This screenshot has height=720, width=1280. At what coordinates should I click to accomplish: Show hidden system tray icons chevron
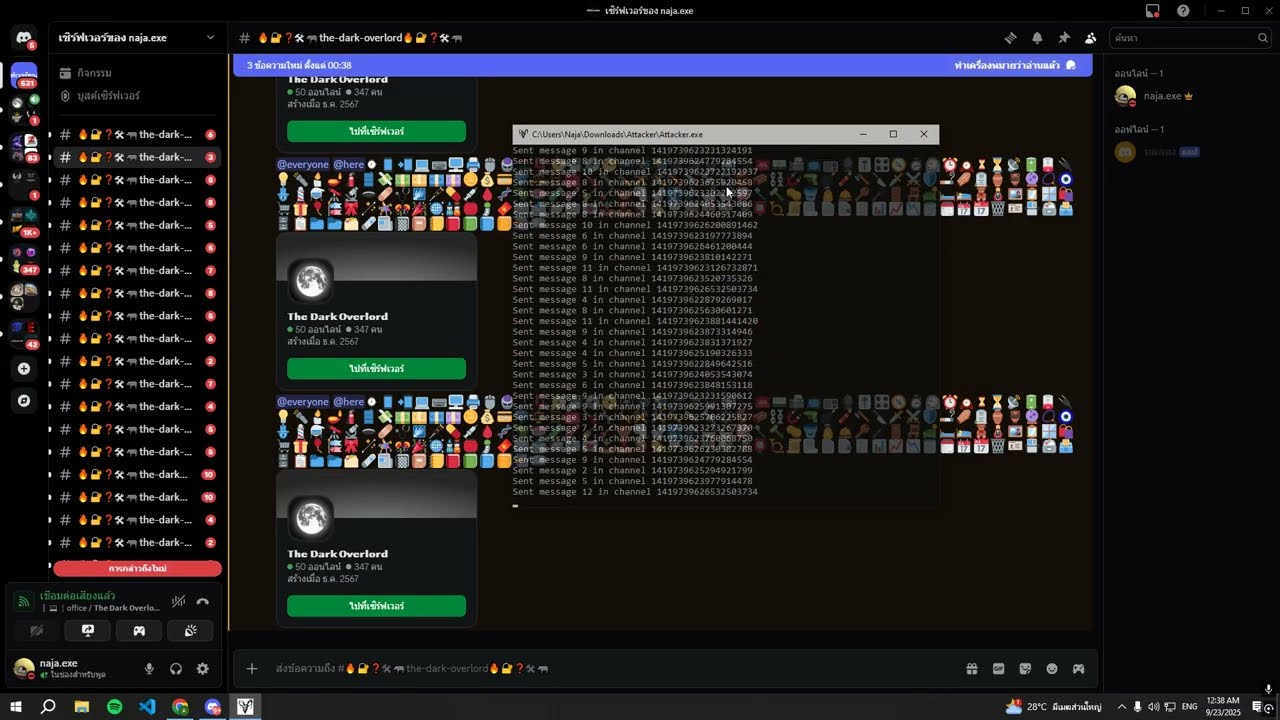tap(1121, 707)
